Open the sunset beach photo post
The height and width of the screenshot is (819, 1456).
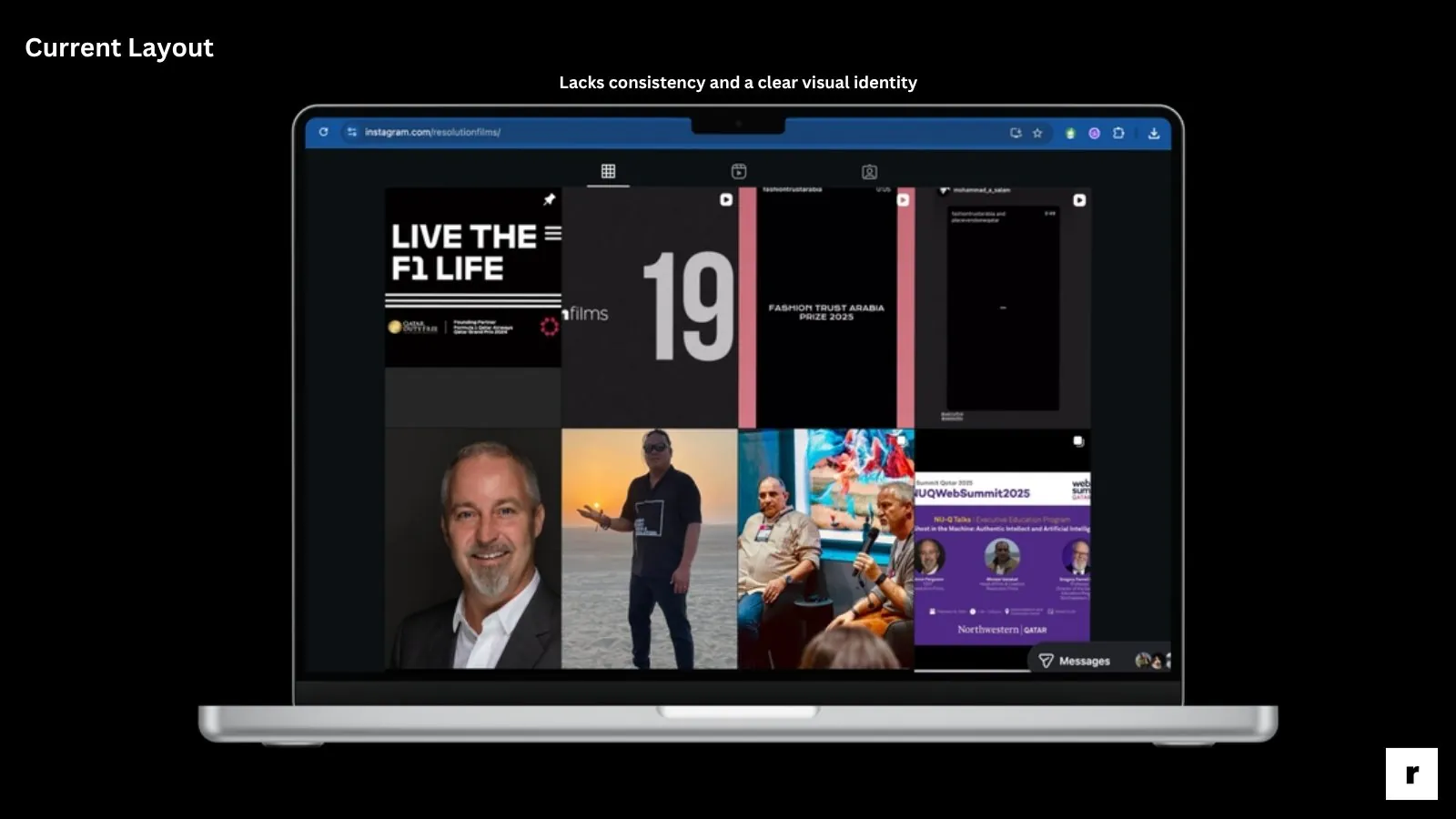[x=650, y=549]
